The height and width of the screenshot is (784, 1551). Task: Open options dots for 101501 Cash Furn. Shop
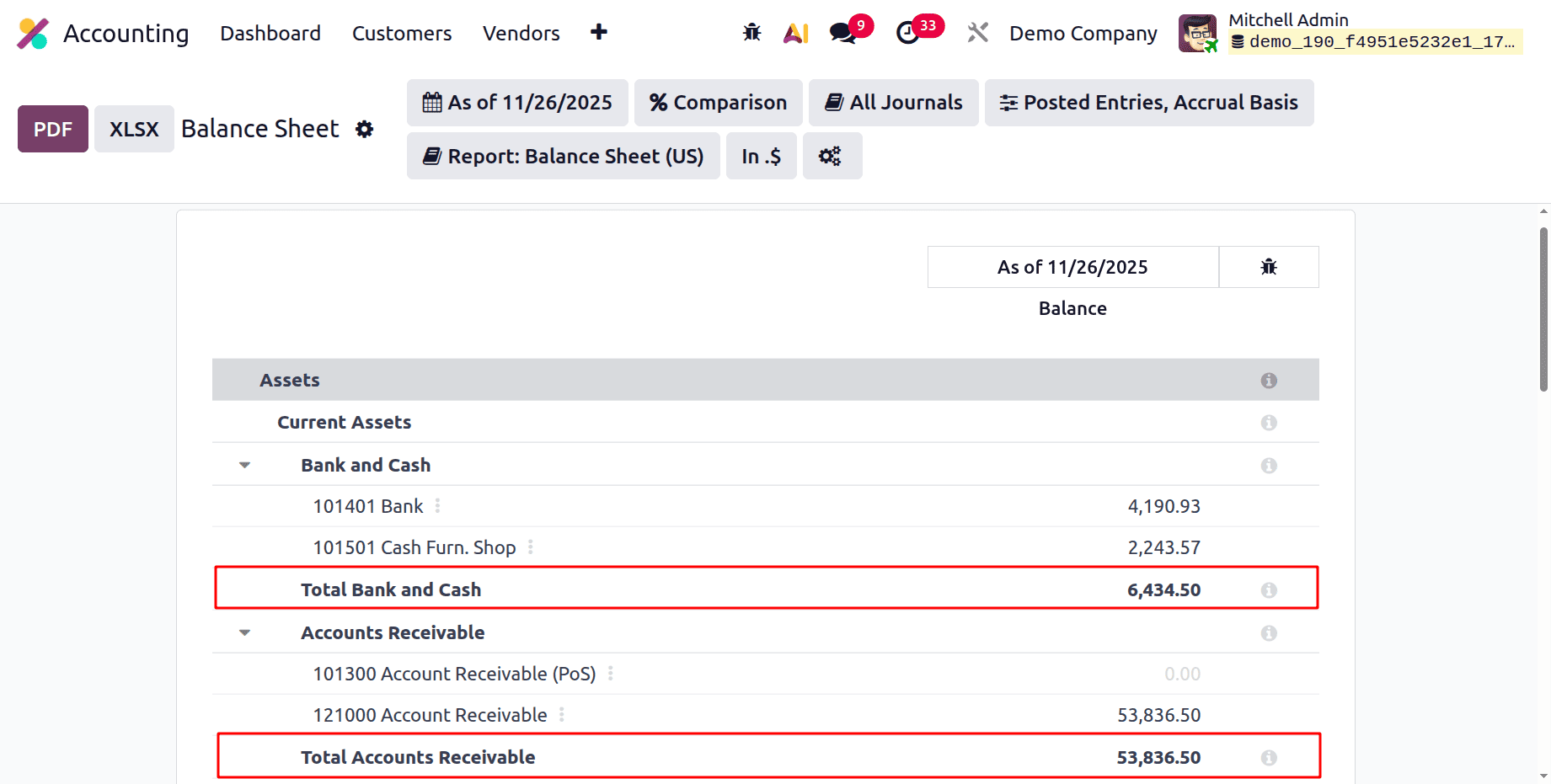[x=530, y=547]
